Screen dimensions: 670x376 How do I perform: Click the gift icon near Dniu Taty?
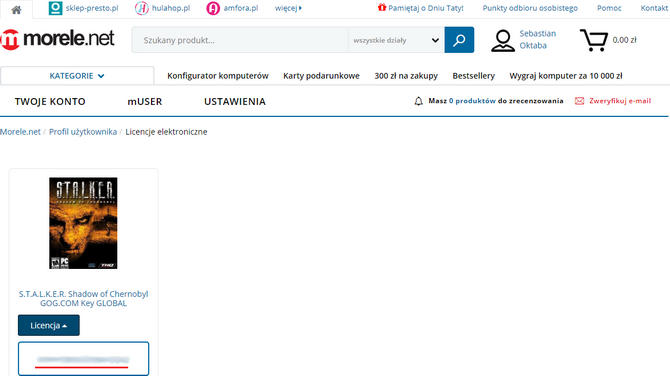[x=382, y=7]
